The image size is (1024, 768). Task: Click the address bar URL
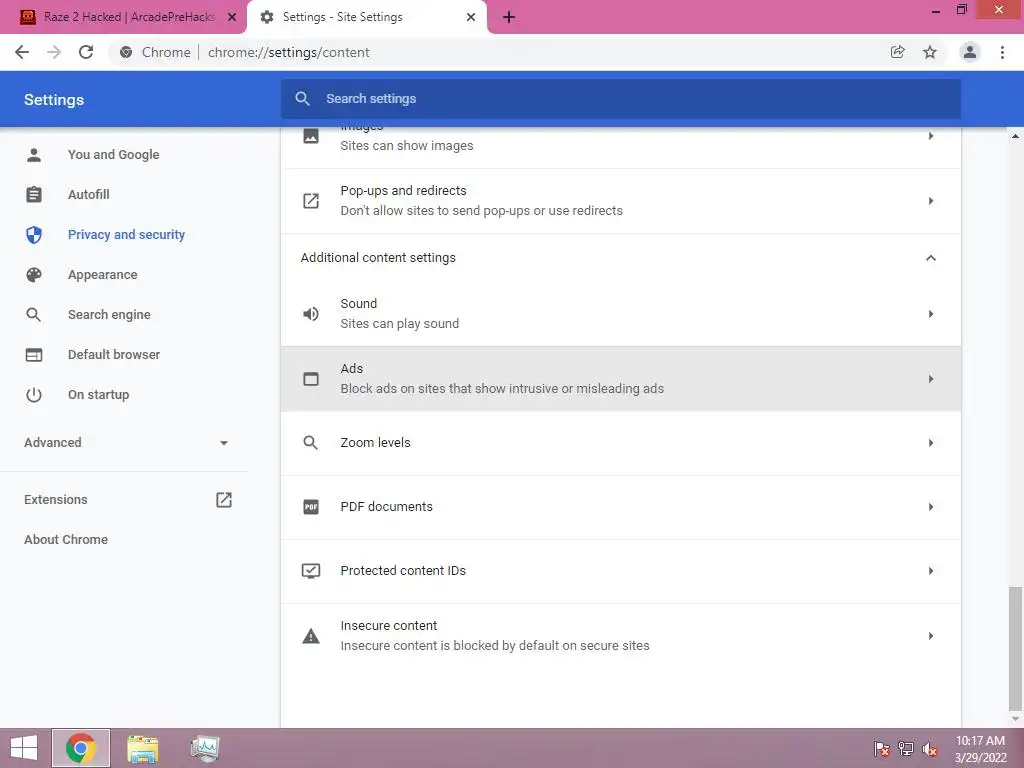point(289,52)
